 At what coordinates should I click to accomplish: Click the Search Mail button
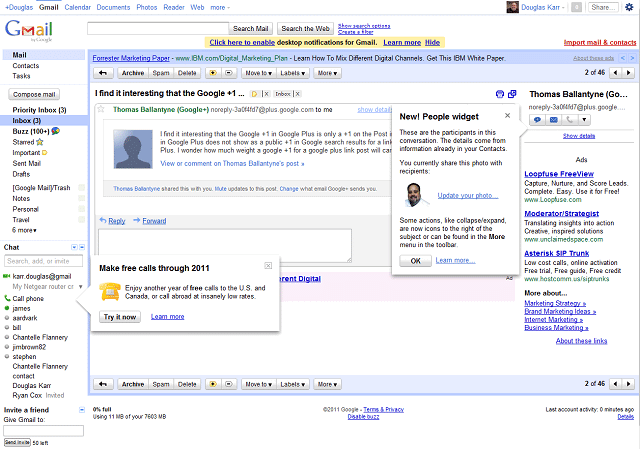click(251, 29)
